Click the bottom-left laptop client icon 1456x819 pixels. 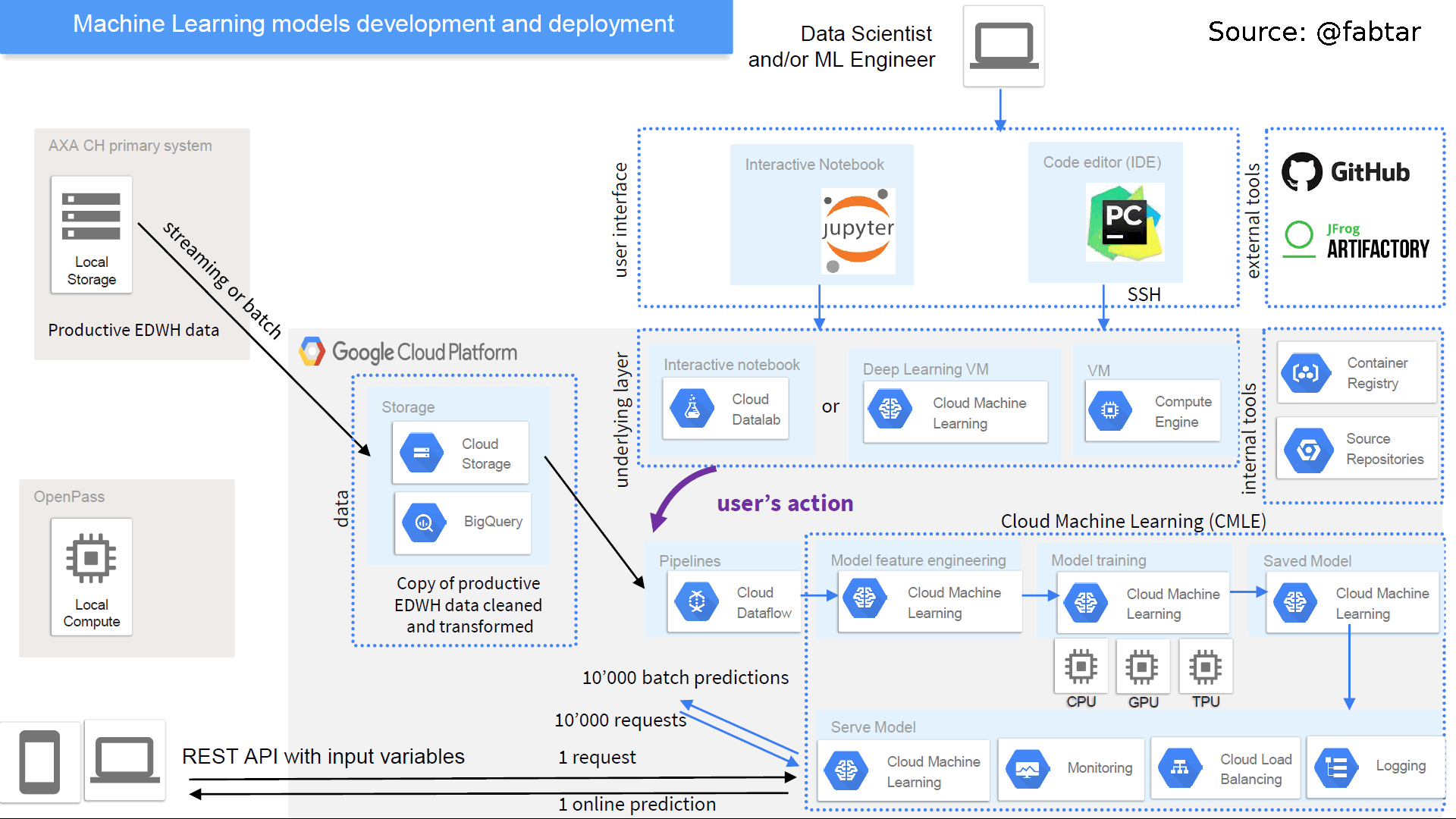[125, 761]
